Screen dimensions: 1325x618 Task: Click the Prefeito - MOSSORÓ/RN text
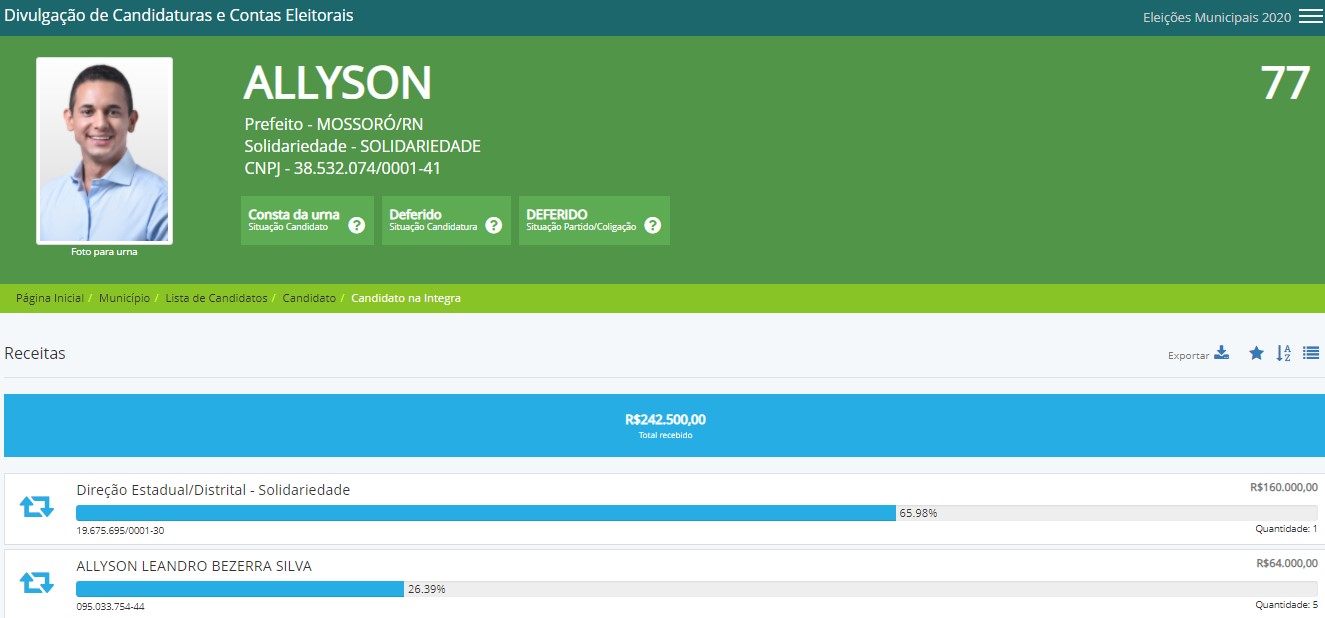[336, 124]
